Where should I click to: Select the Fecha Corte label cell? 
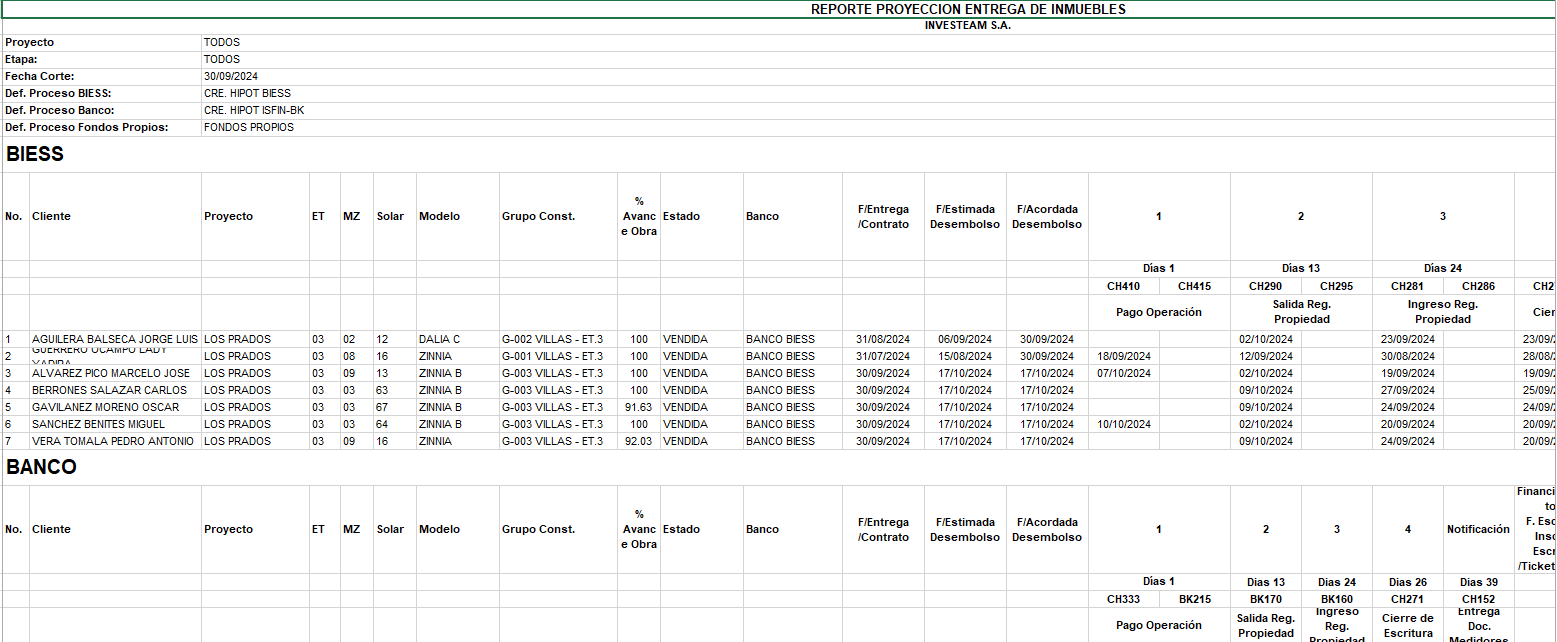pos(40,77)
